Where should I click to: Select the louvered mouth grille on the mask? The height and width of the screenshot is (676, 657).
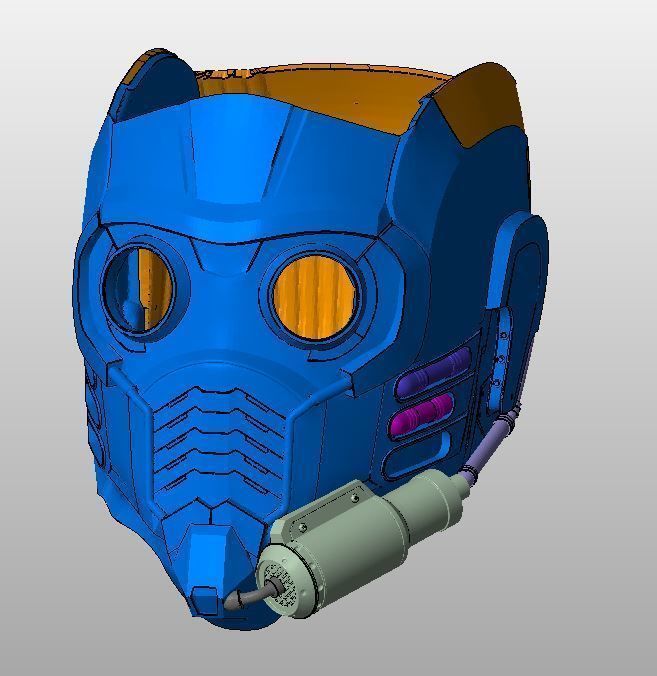pos(219,445)
